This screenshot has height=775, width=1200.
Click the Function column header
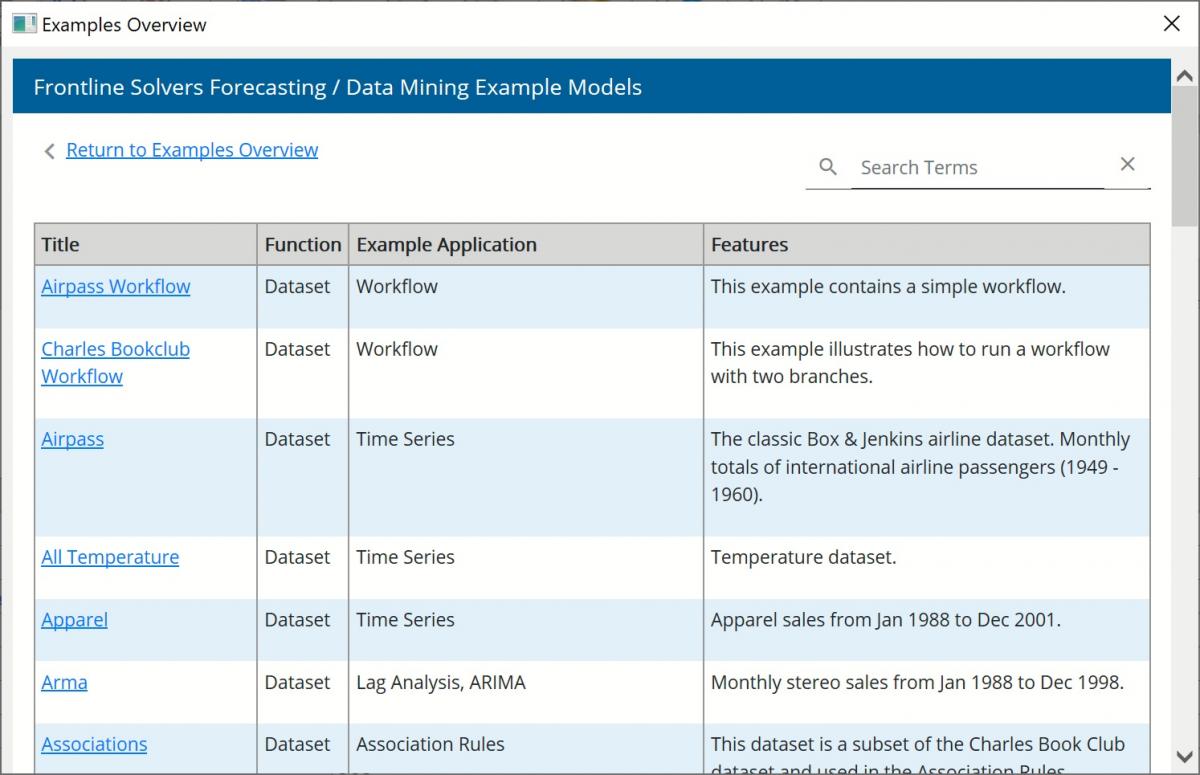click(302, 244)
